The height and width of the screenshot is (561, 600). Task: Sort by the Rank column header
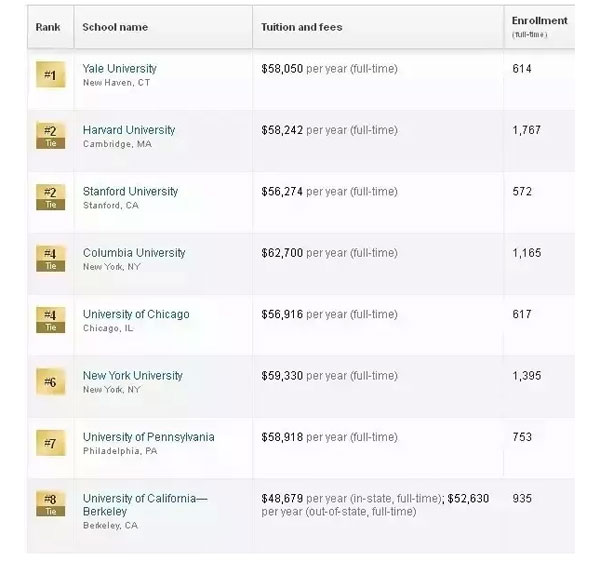[48, 27]
